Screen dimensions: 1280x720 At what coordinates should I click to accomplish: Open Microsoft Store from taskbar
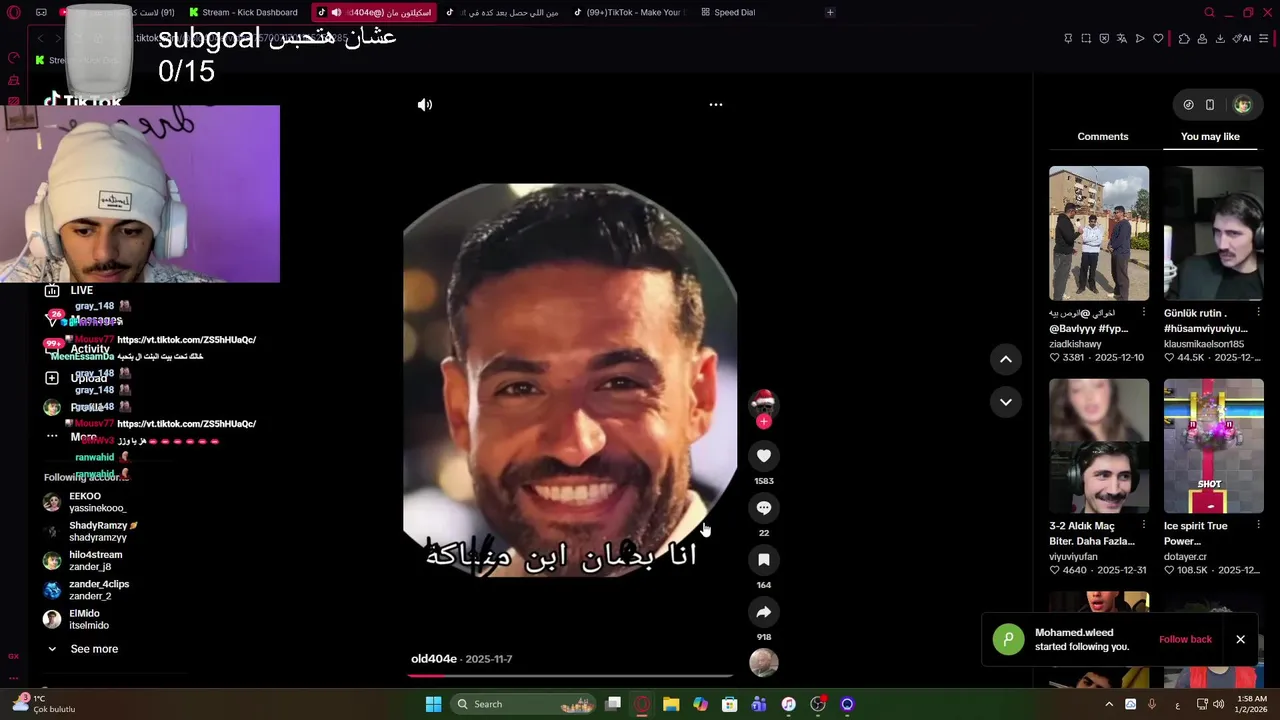point(730,704)
